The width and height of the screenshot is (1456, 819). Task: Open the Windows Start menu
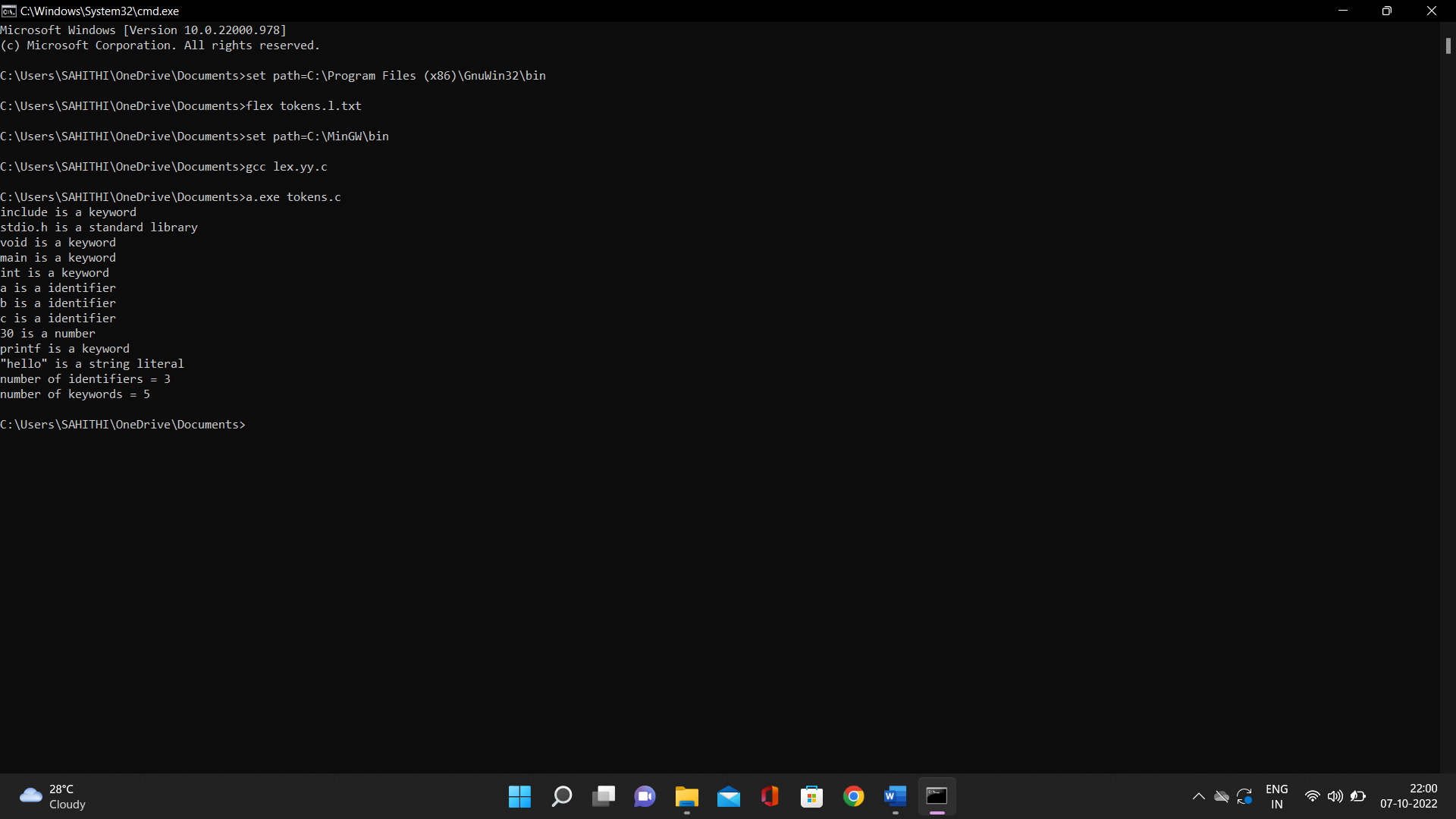click(x=519, y=796)
